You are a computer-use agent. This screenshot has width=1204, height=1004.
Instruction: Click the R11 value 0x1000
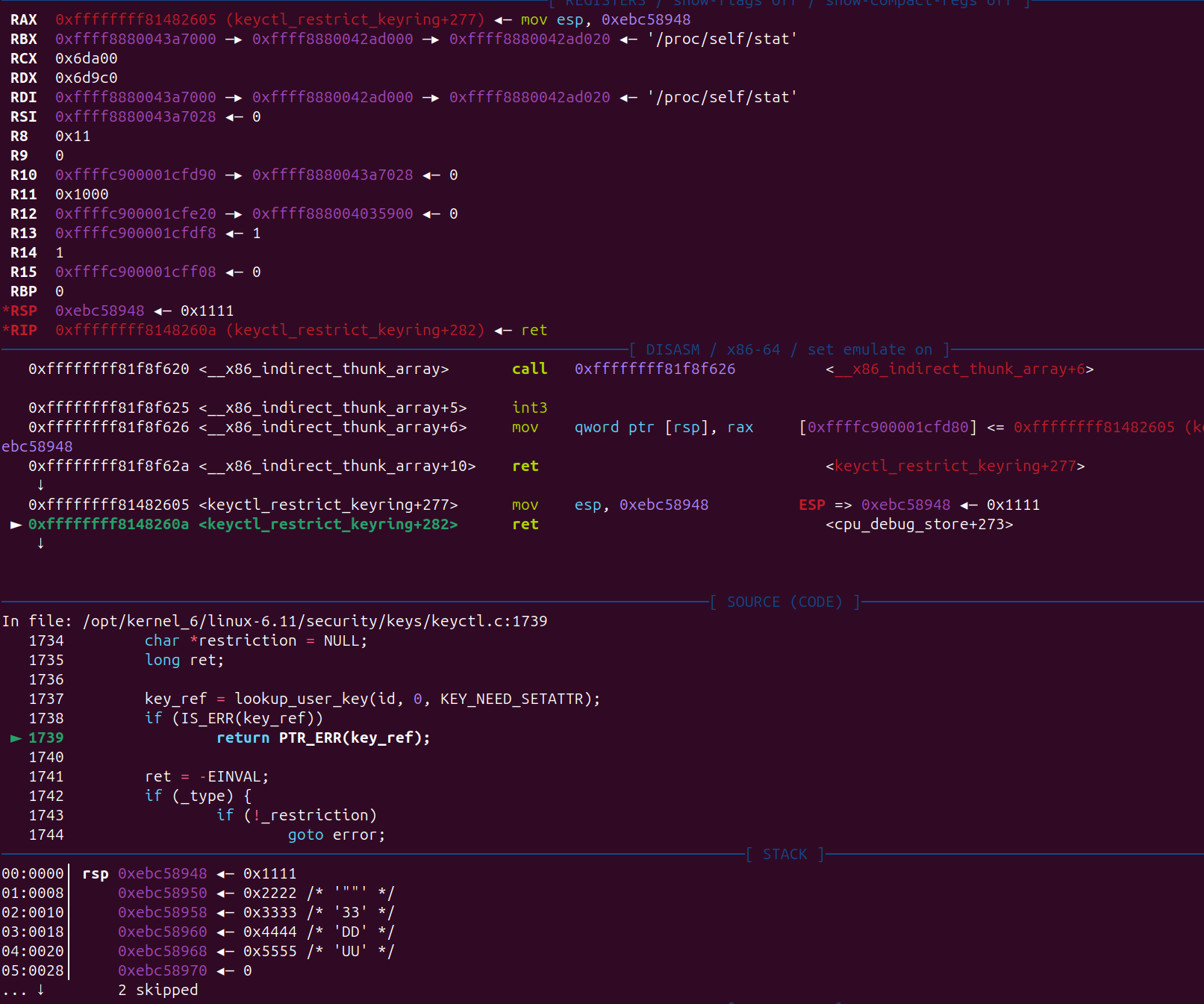pos(81,194)
